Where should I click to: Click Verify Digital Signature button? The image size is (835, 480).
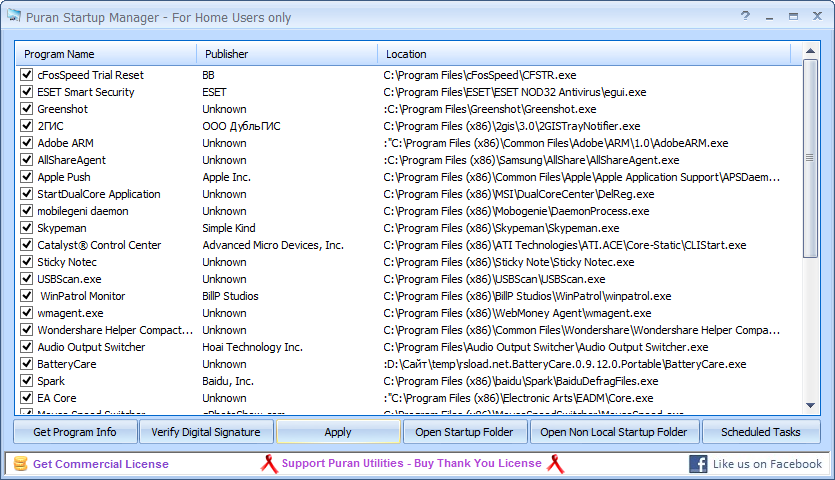206,432
